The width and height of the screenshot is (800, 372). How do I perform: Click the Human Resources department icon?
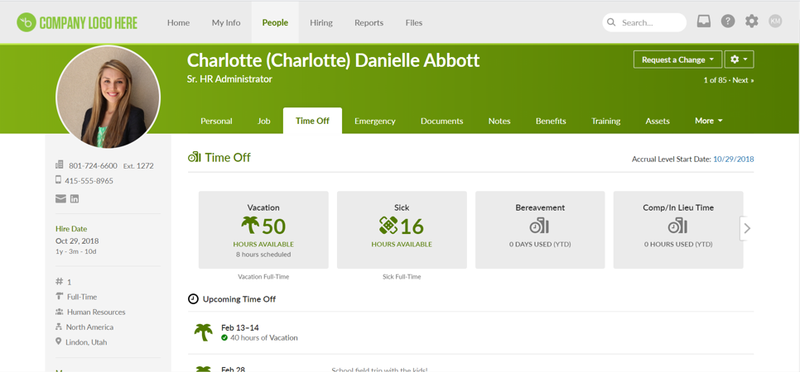(x=59, y=312)
